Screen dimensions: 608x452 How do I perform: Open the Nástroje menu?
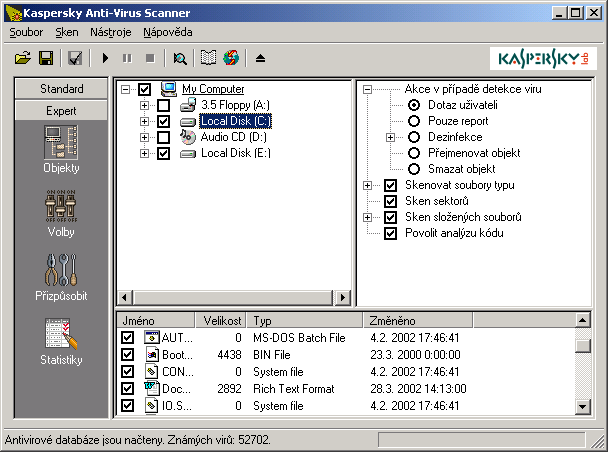[111, 32]
